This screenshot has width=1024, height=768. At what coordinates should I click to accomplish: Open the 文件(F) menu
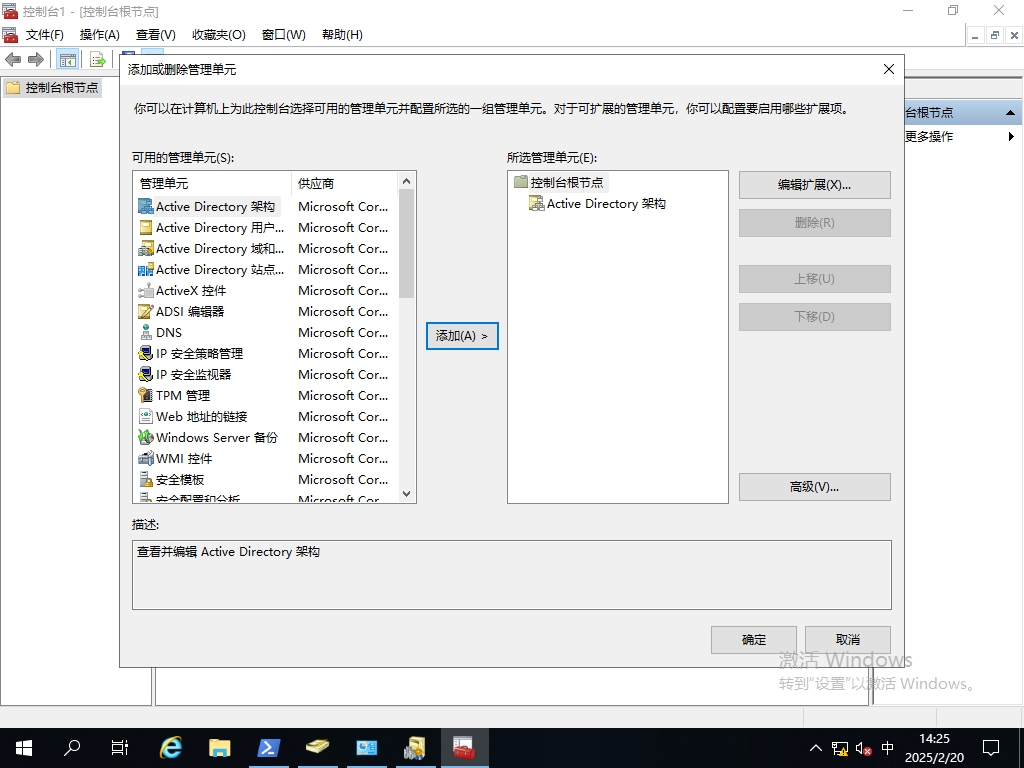(x=44, y=35)
